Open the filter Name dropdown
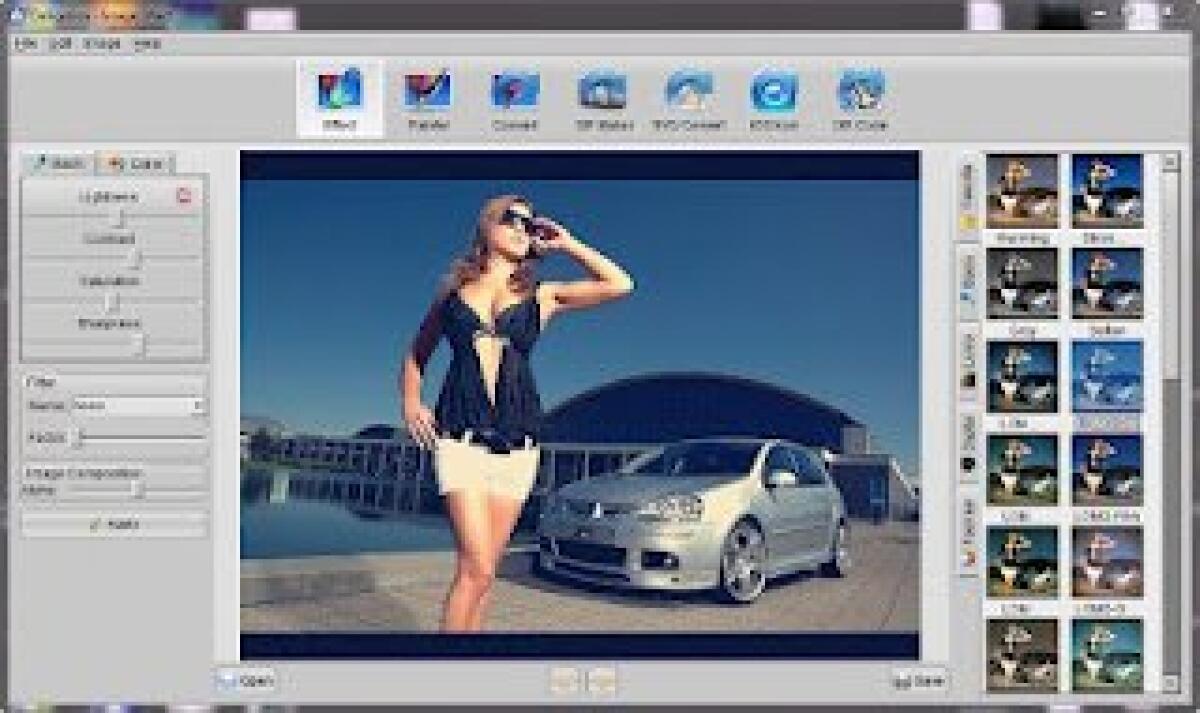 (197, 406)
